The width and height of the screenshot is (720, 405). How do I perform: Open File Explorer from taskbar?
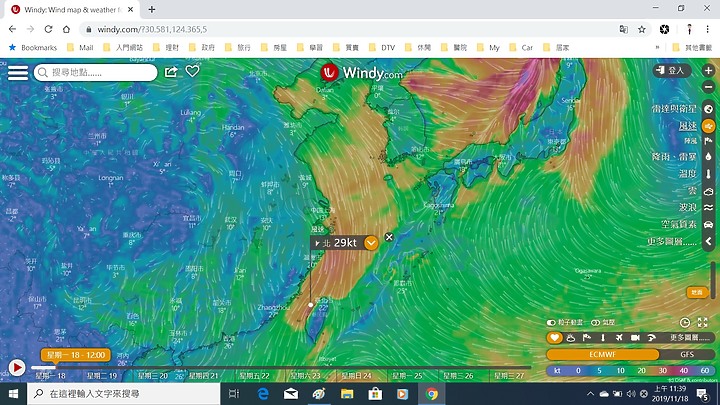347,394
